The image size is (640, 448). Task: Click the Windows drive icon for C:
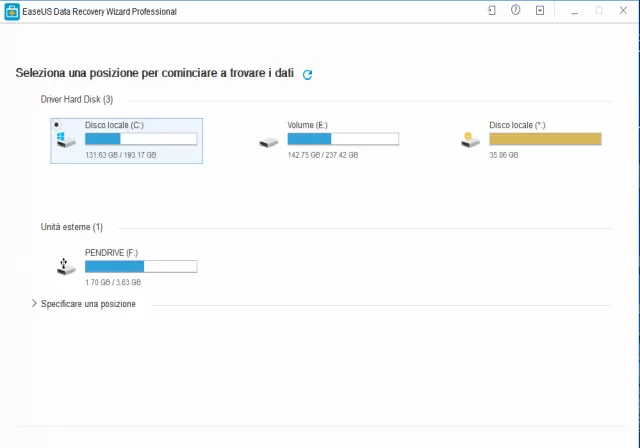(x=66, y=140)
